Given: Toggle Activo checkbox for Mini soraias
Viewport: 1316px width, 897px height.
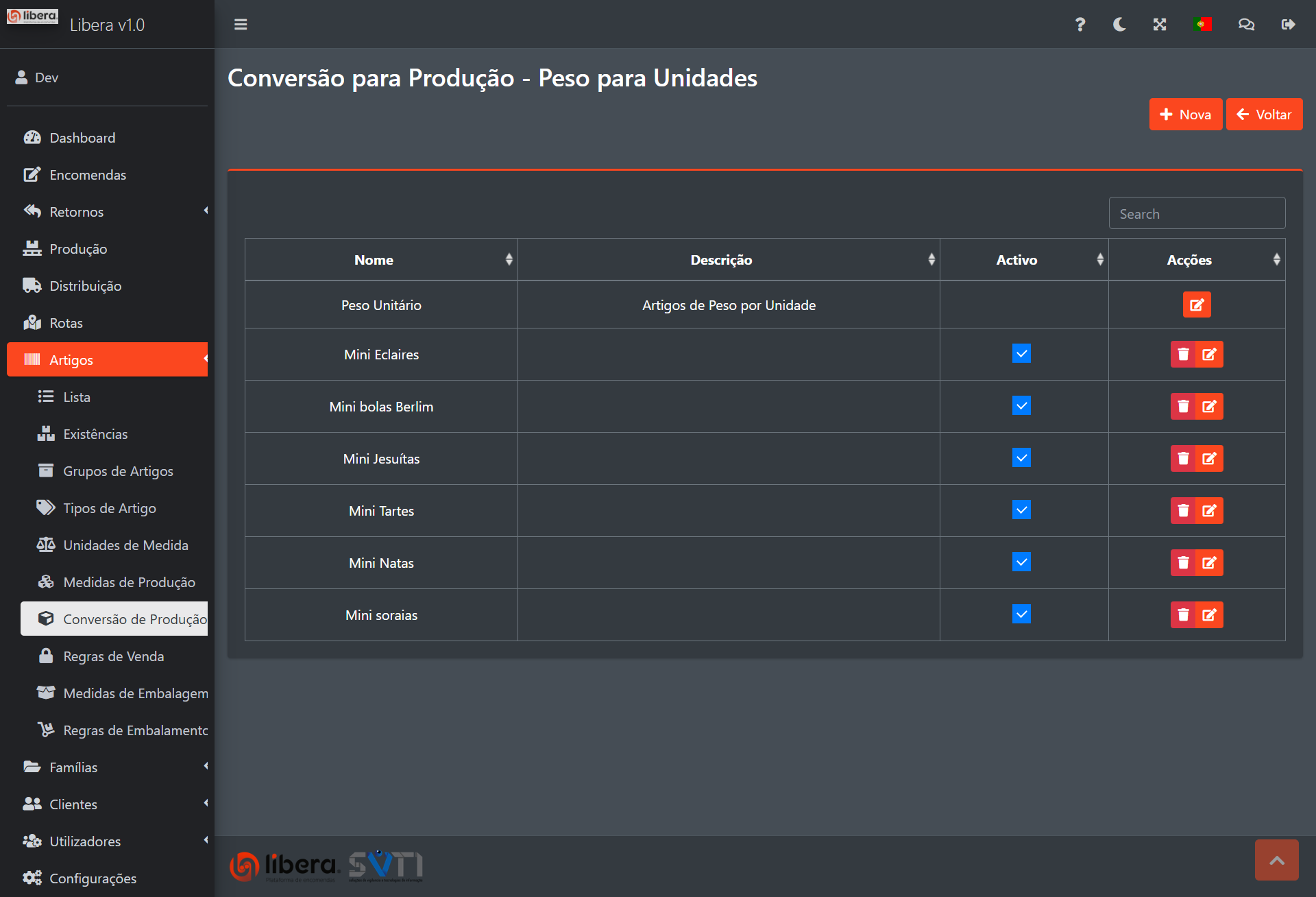Looking at the screenshot, I should point(1021,614).
